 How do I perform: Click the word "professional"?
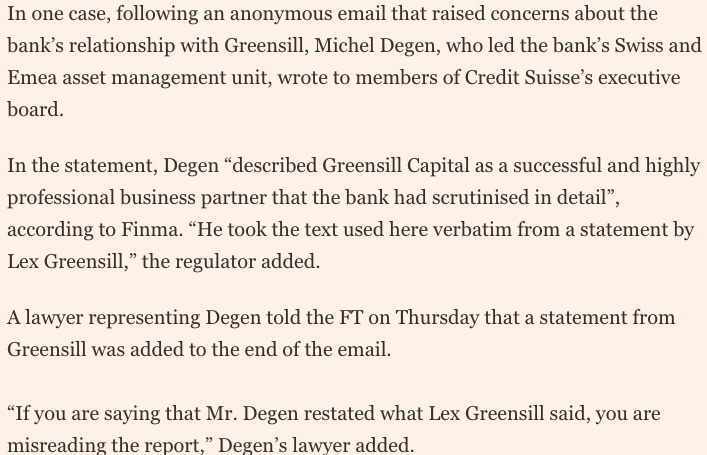61,198
